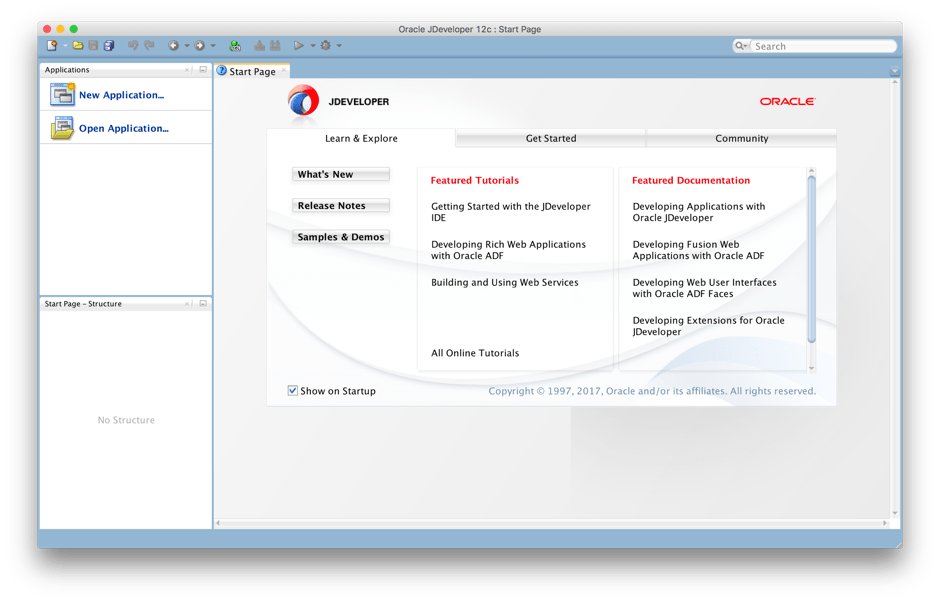Viewport: 940px width, 602px height.
Task: Click the Featured Documentation scrollbar thumb
Action: 812,259
